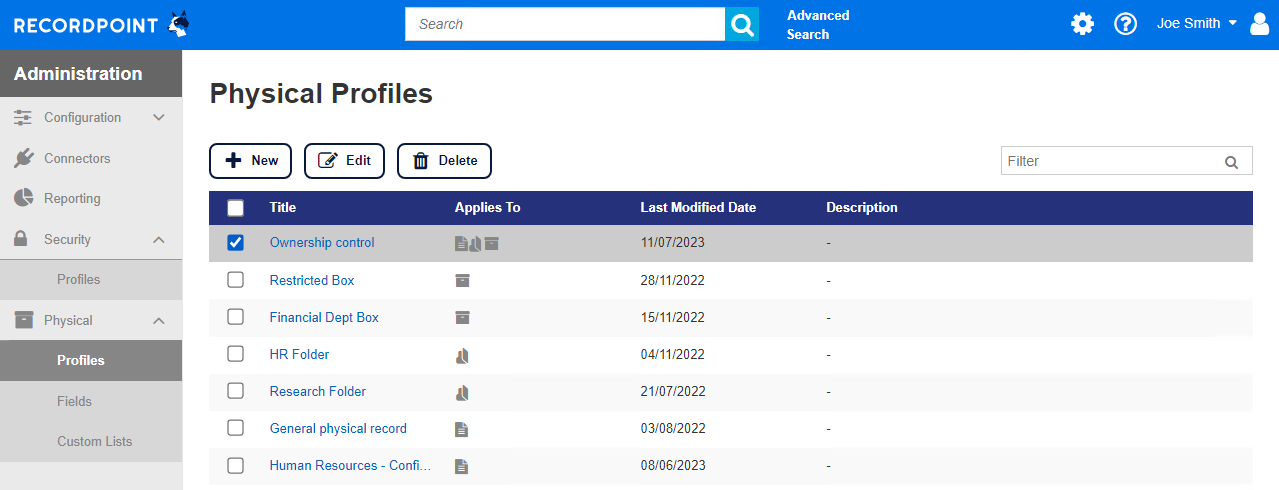
Task: Open the Human Resources - Confi... link
Action: [x=350, y=465]
